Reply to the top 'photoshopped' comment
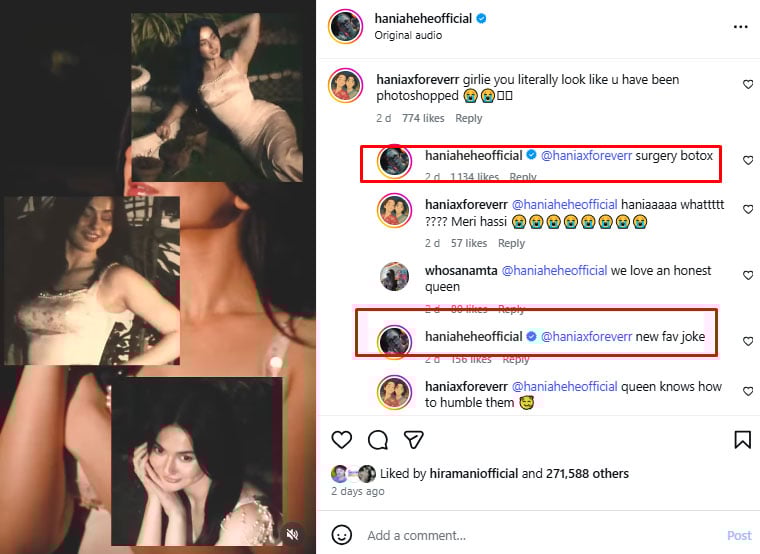Screen dimensions: 760x554 click(469, 118)
